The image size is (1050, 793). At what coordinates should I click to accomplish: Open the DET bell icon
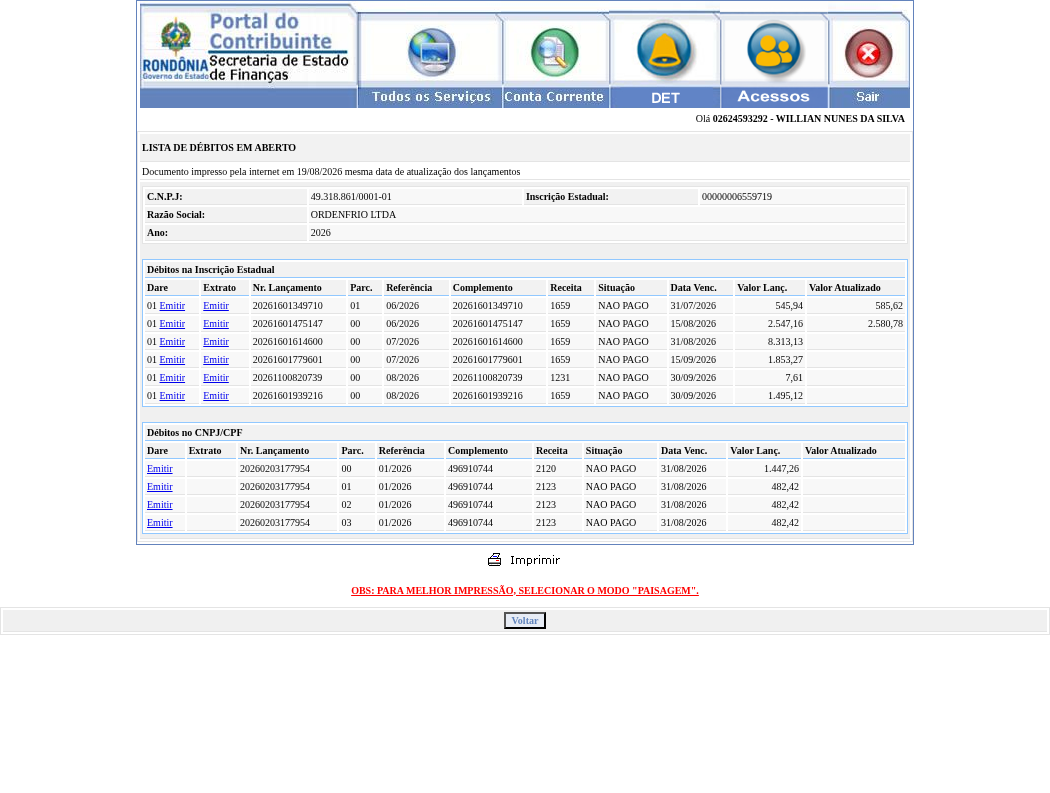click(x=664, y=50)
